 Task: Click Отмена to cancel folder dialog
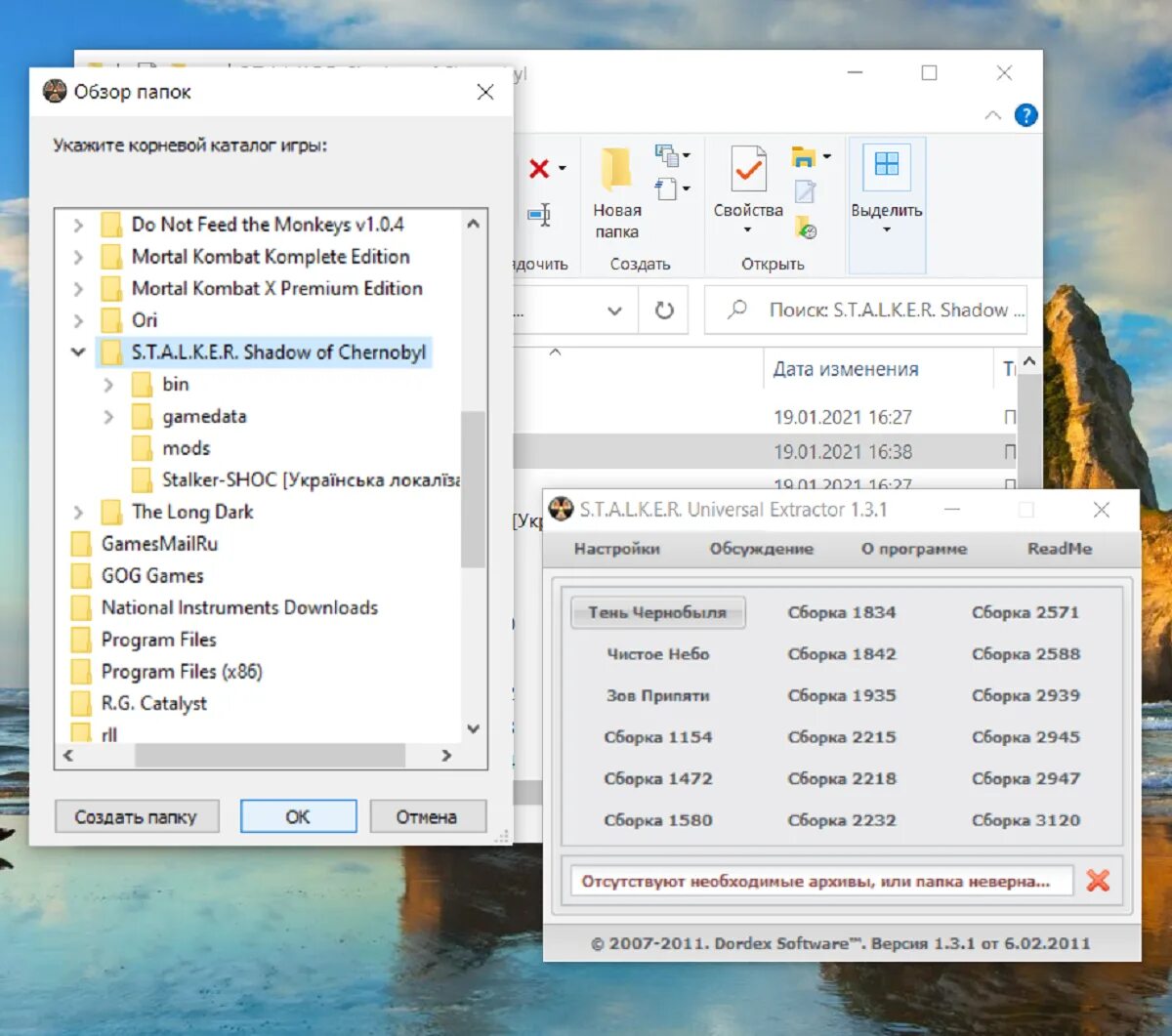pyautogui.click(x=427, y=817)
